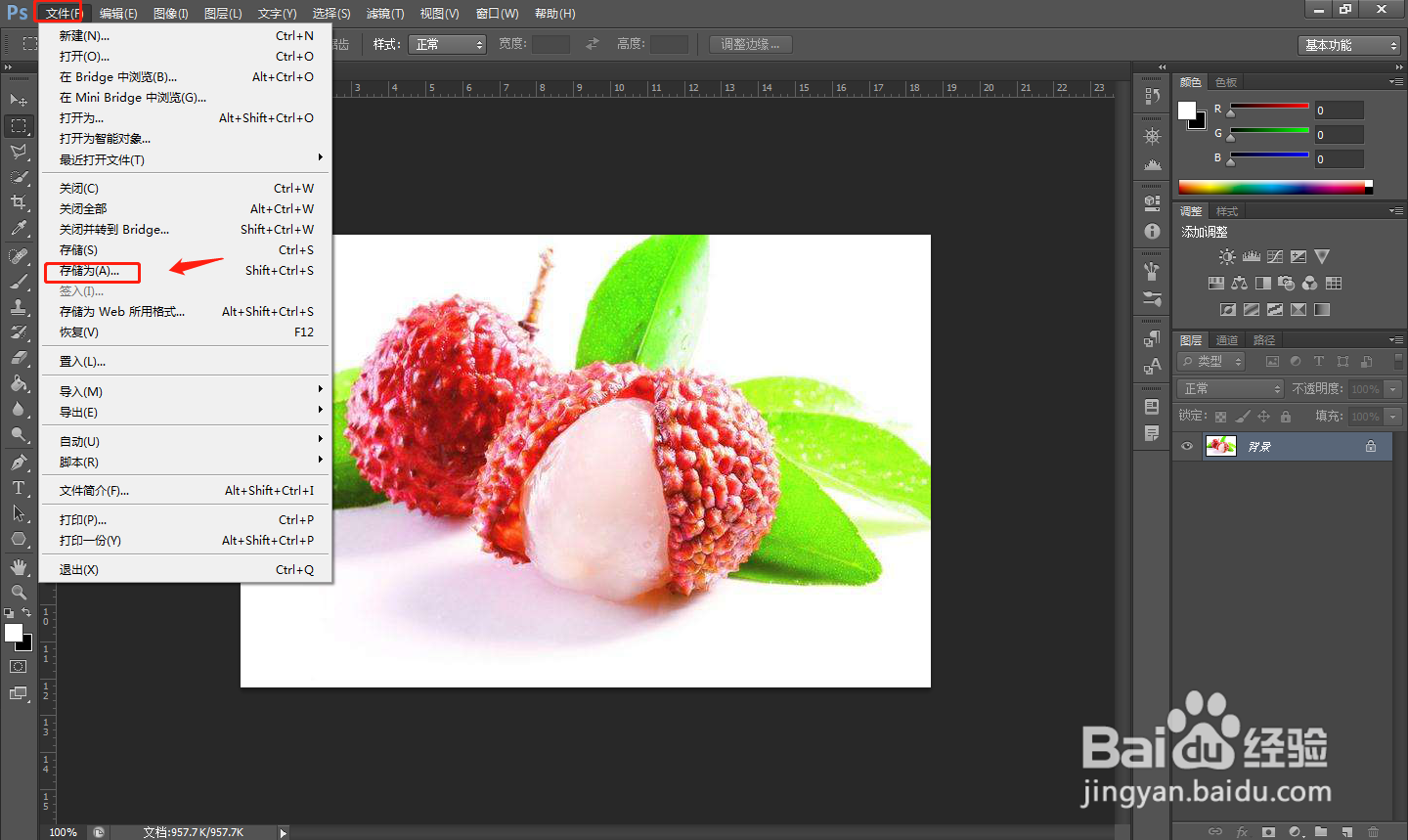
Task: Select the Polygonal Lasso tool
Action: pos(19,152)
